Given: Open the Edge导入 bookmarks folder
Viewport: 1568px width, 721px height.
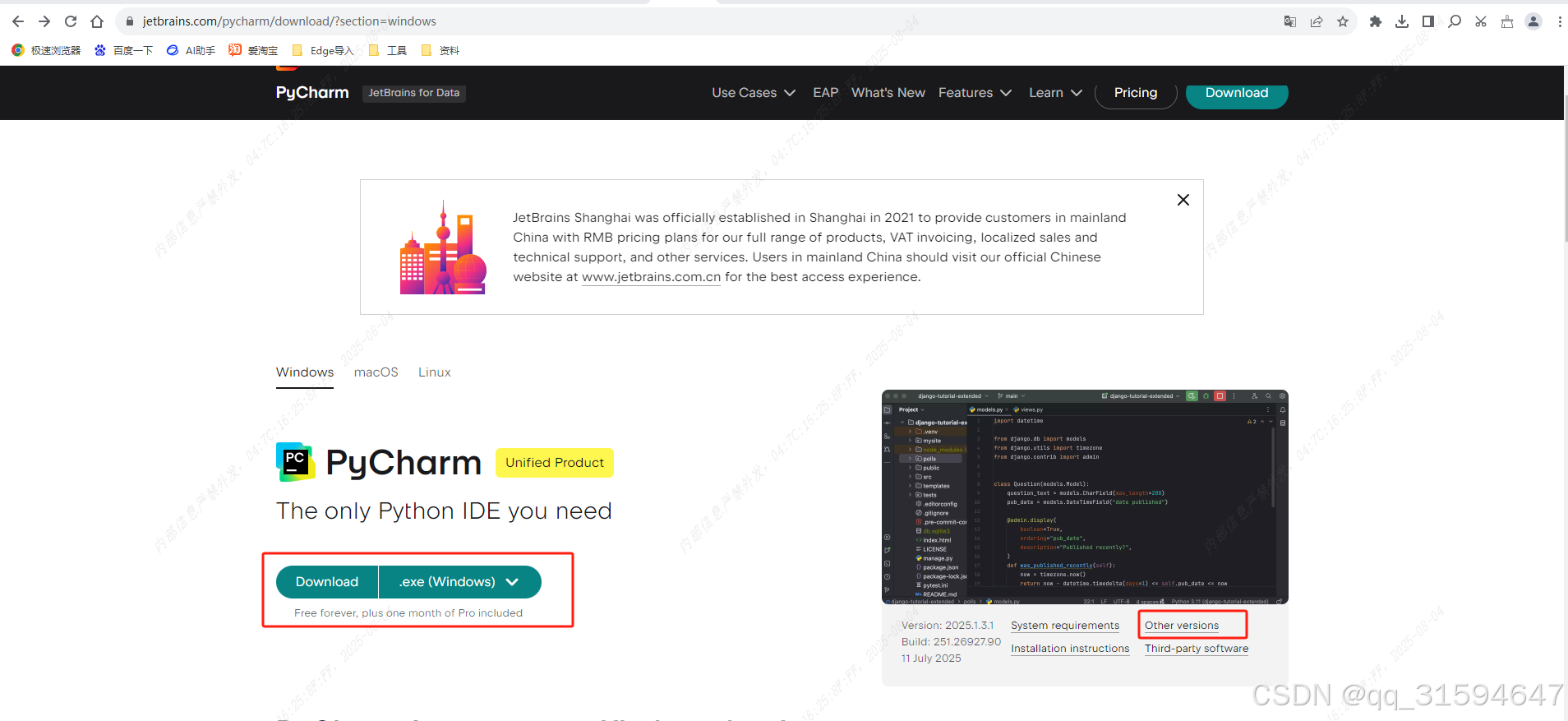Looking at the screenshot, I should click(x=323, y=50).
